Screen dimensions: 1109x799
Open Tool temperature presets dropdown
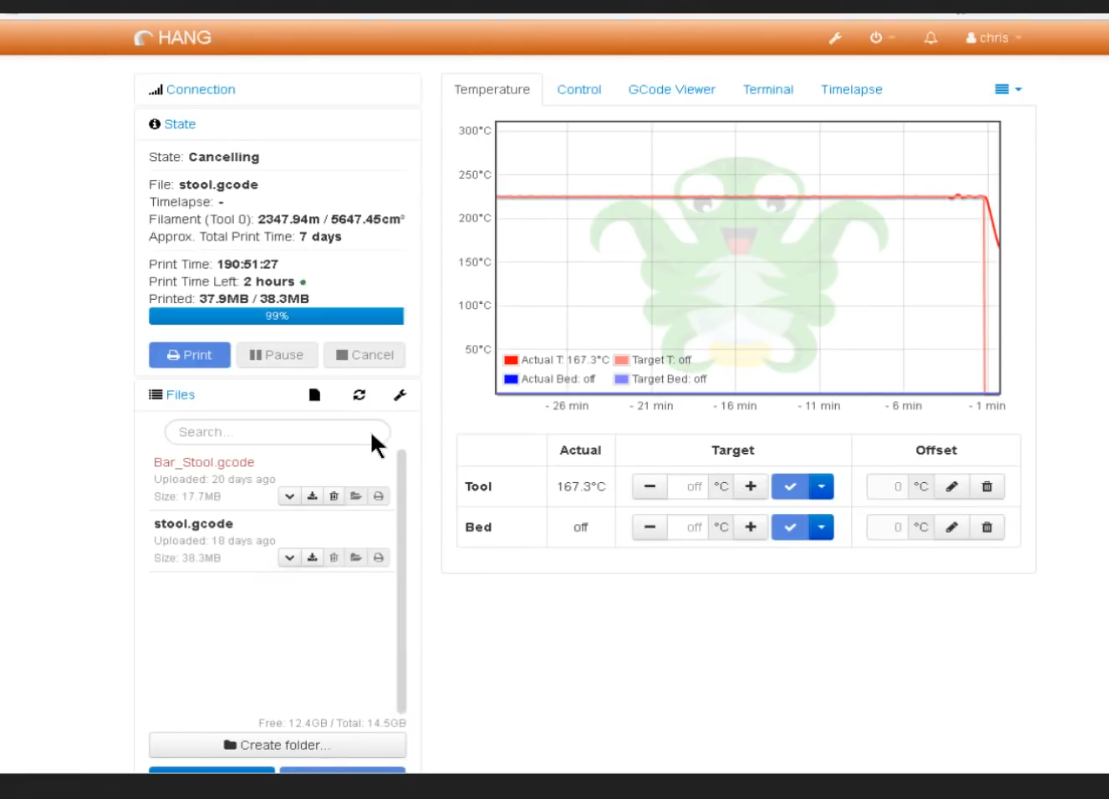[821, 486]
